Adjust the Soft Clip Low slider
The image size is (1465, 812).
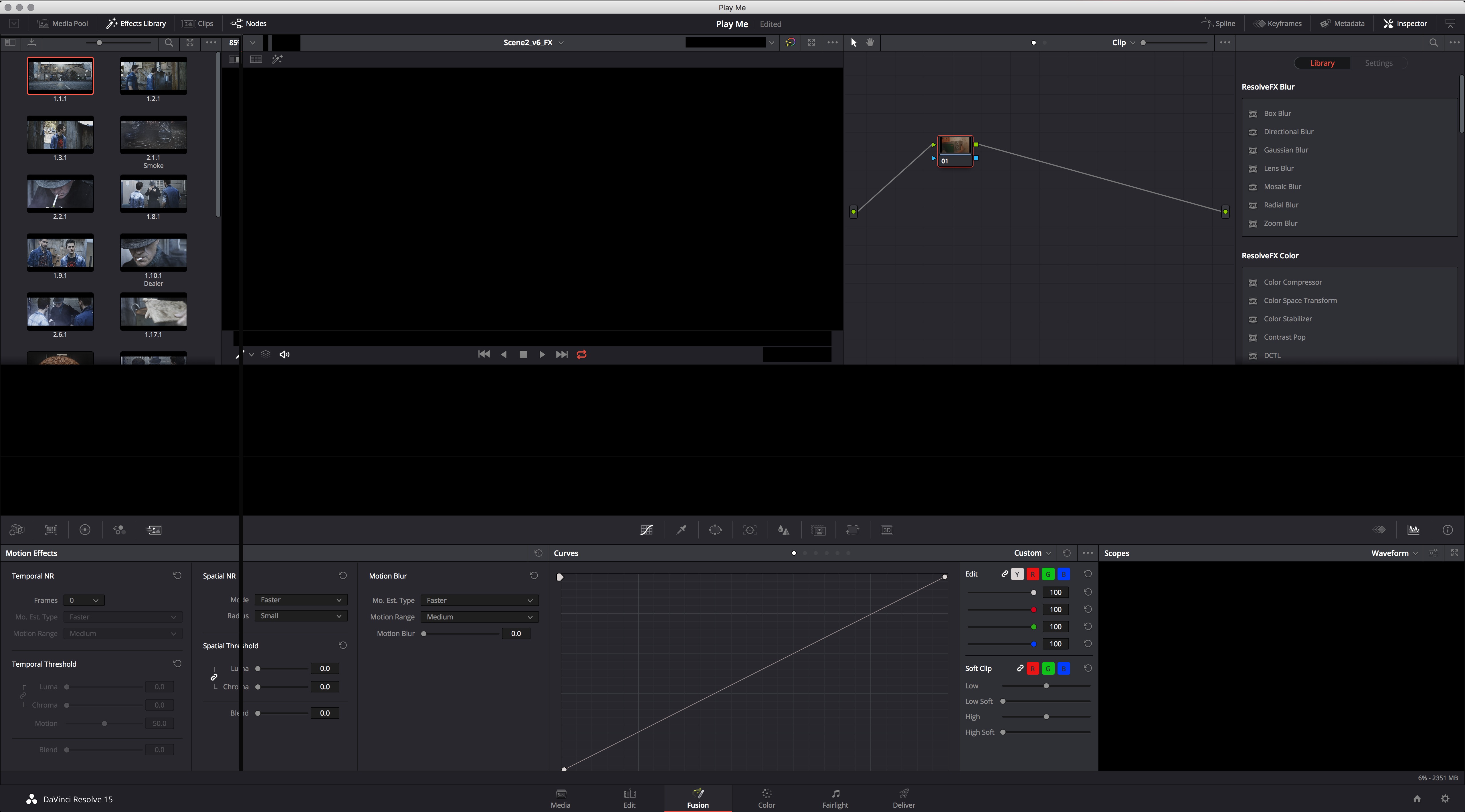click(x=1046, y=686)
